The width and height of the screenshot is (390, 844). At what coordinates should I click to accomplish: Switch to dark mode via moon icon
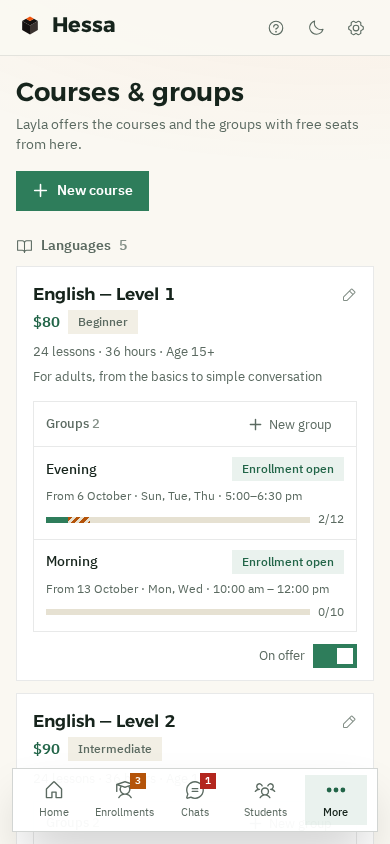point(316,28)
